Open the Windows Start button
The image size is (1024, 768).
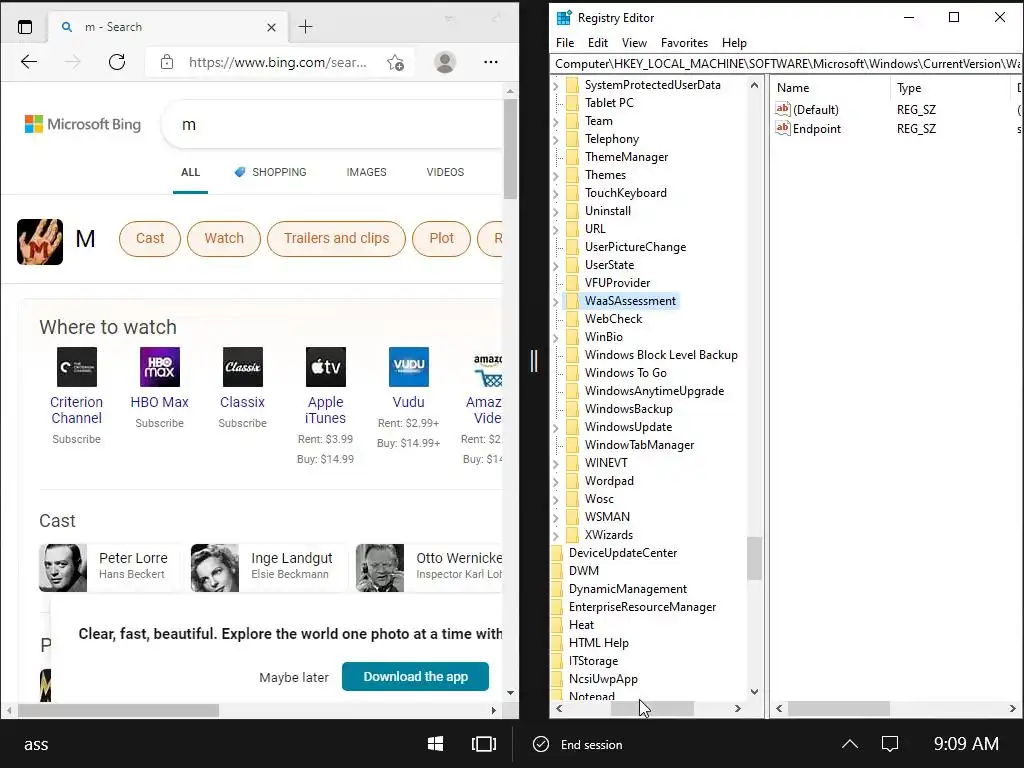[436, 744]
